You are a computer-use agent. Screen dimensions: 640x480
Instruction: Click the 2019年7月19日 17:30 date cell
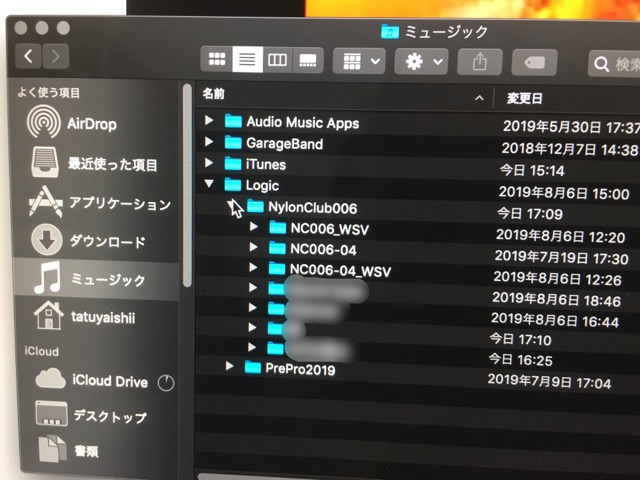click(562, 257)
